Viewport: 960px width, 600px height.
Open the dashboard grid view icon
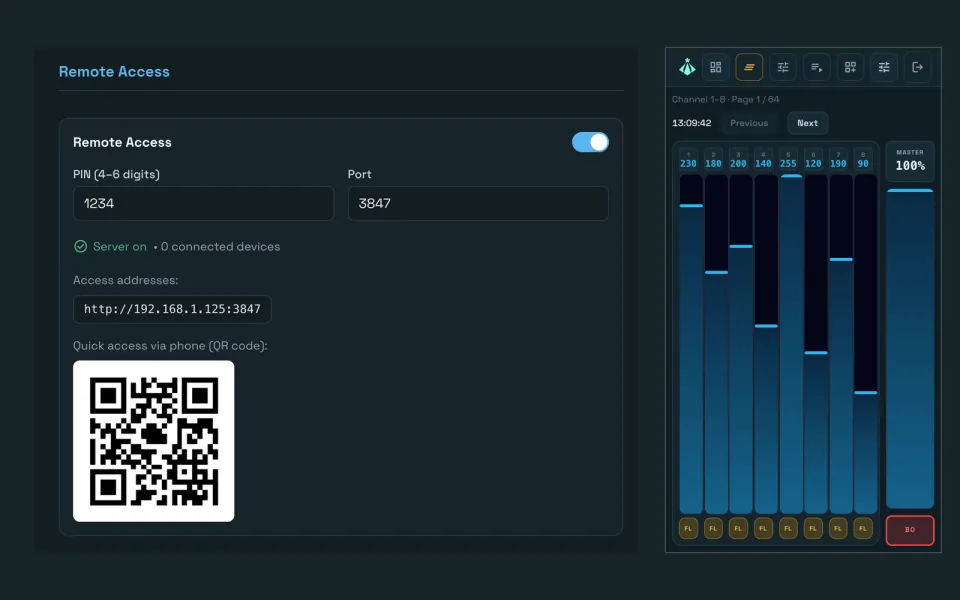715,67
